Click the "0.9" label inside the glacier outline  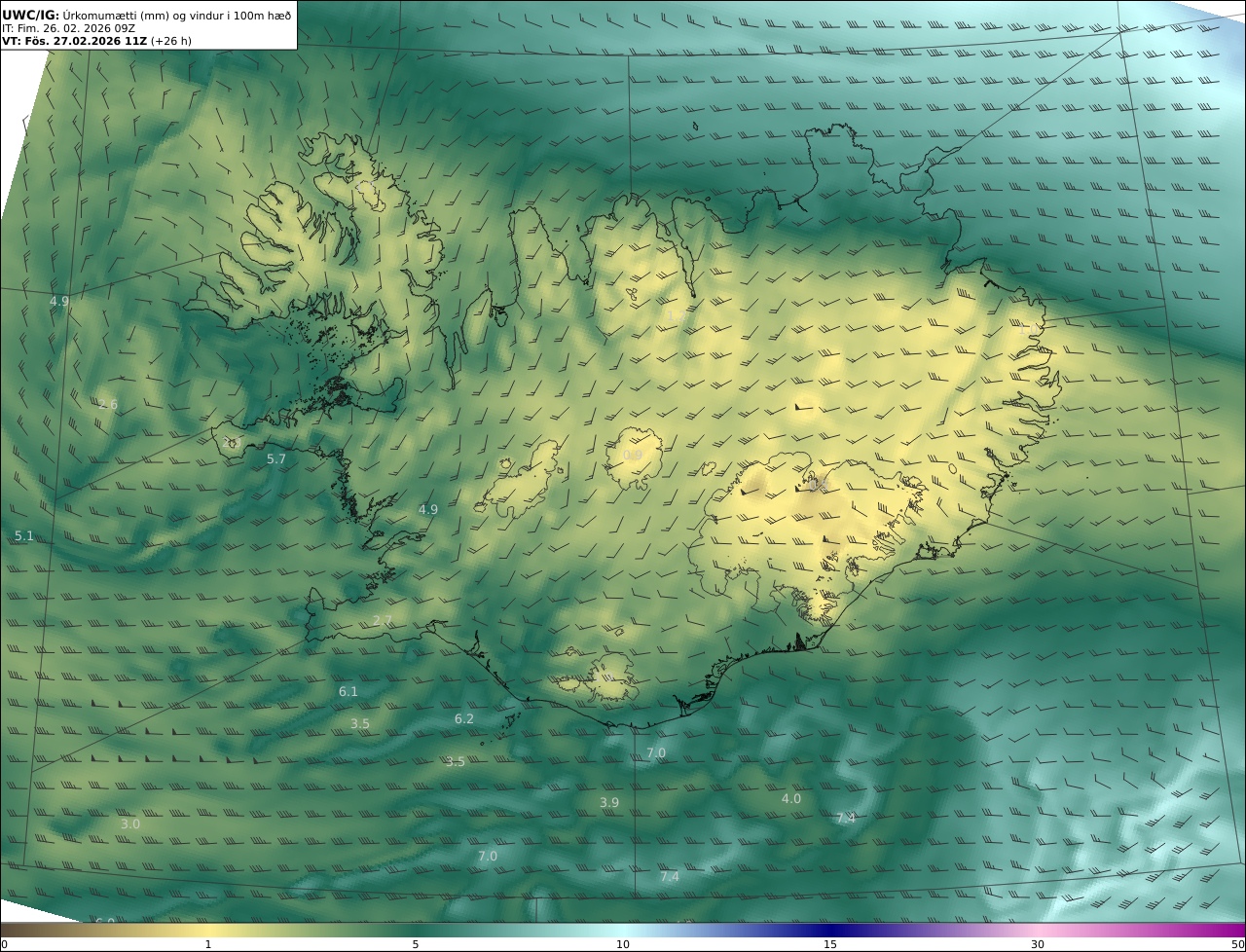click(x=633, y=456)
